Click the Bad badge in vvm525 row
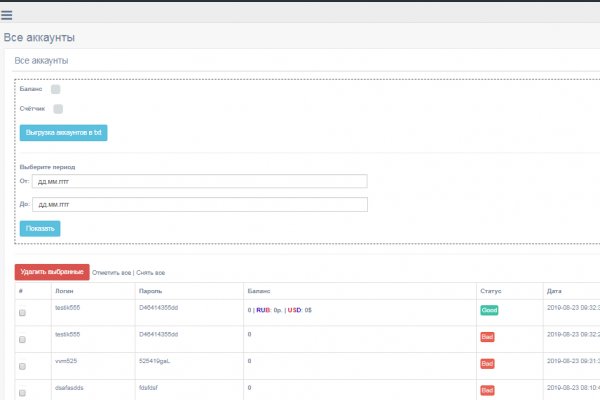This screenshot has width=600, height=400. 487,363
